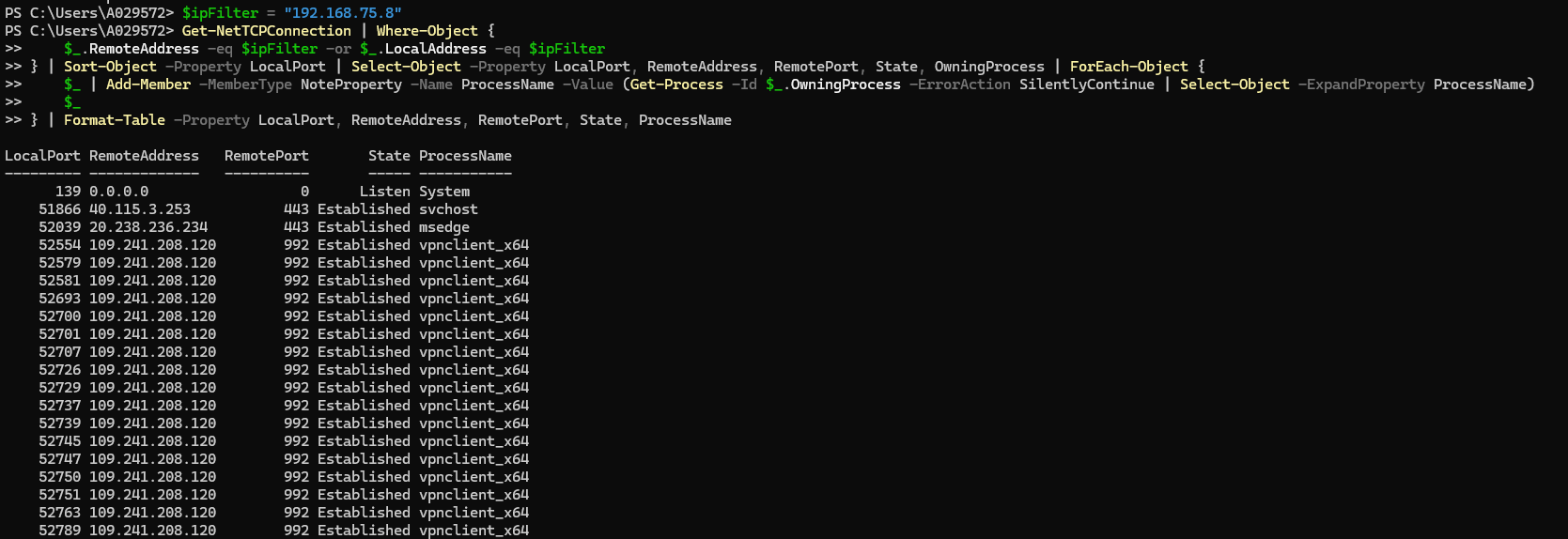Click the Format-Table cmdlet
Screen dimensions: 1568x539
point(115,120)
